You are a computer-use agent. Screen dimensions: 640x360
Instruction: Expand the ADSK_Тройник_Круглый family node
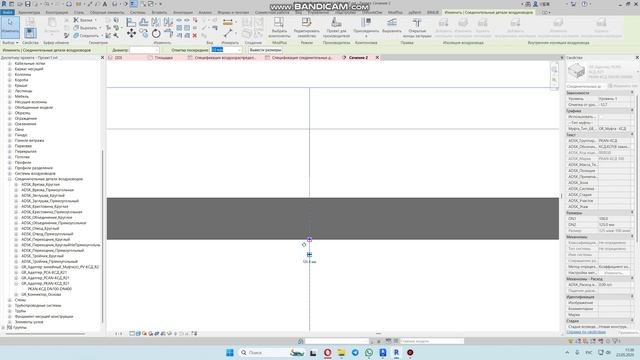pyautogui.click(x=16, y=256)
